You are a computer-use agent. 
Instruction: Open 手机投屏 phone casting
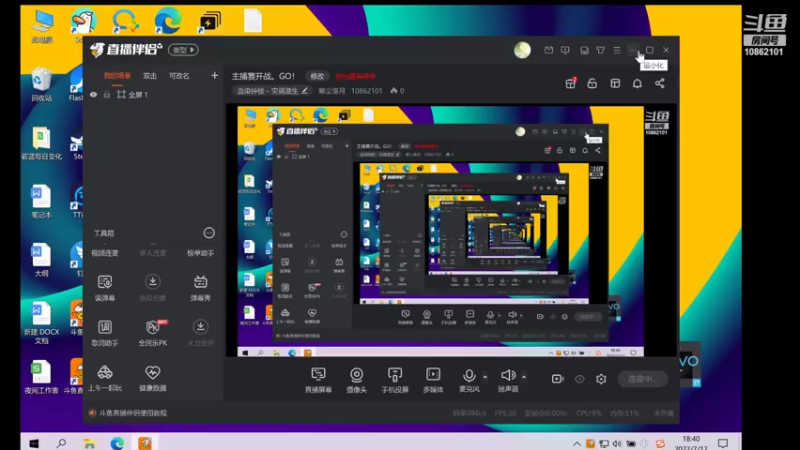[395, 380]
